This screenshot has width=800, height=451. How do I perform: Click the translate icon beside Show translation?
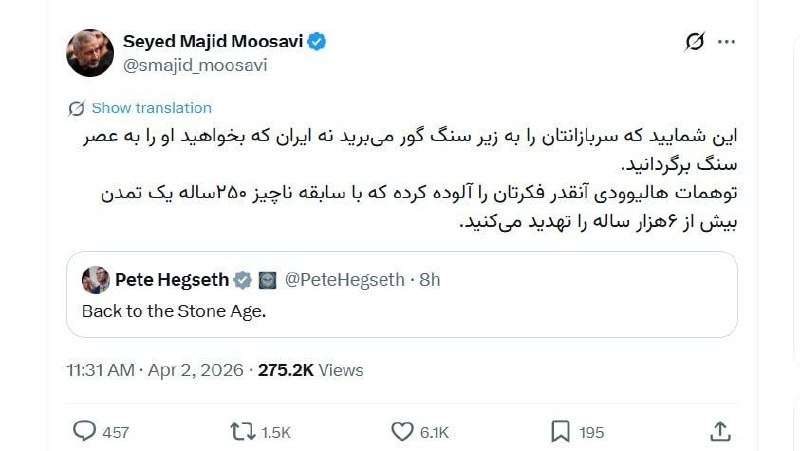(x=76, y=108)
